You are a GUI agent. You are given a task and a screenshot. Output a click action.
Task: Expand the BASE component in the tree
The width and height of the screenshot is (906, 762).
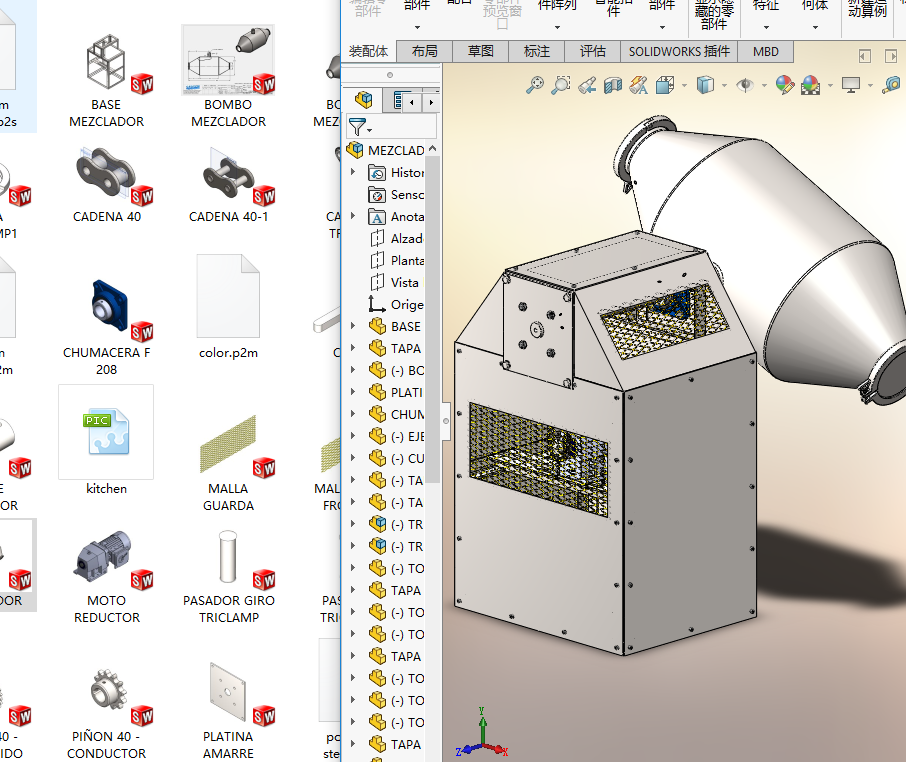click(353, 326)
